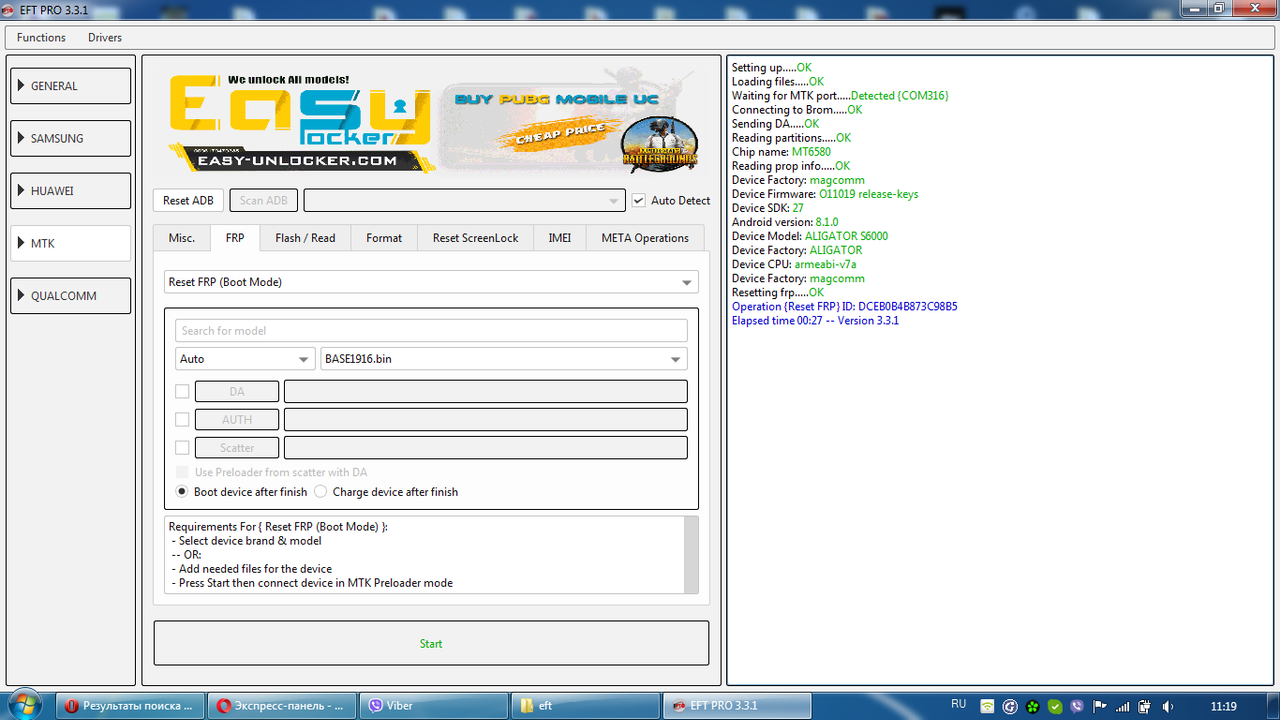Select Boot device after finish option
This screenshot has height=720, width=1280.
click(x=182, y=491)
